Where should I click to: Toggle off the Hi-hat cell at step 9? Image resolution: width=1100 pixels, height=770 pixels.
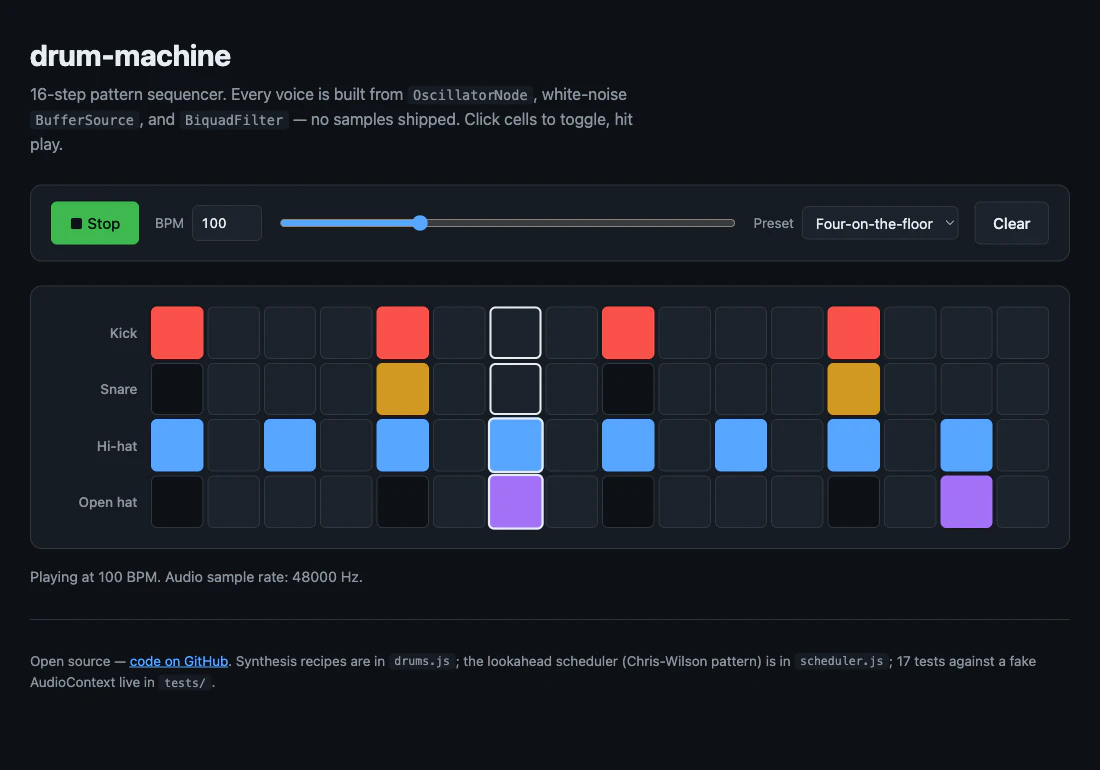coord(628,445)
